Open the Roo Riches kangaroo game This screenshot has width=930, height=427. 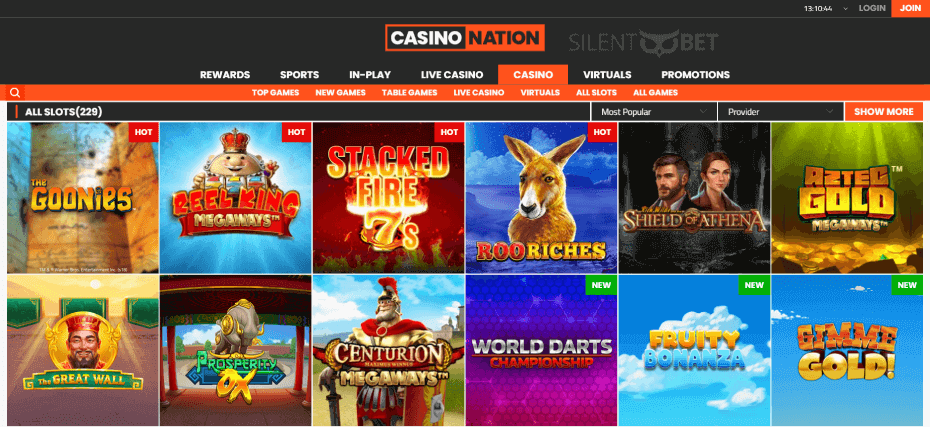coord(542,197)
